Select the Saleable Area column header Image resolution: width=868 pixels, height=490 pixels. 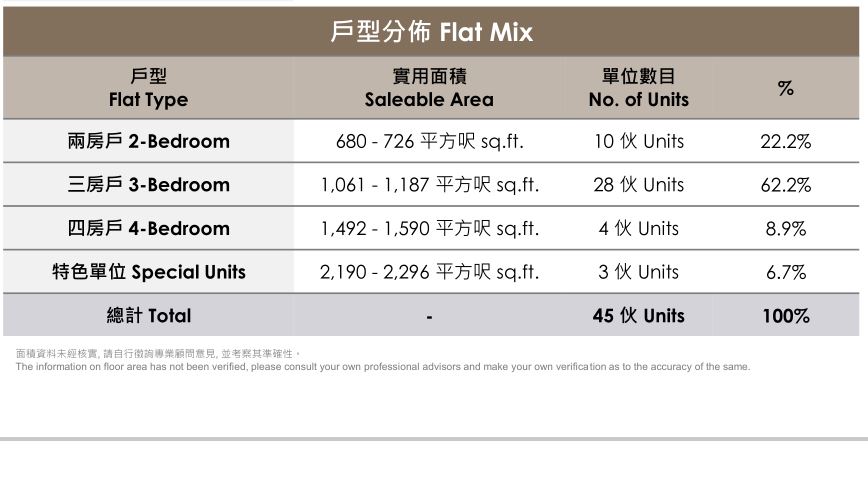click(429, 88)
